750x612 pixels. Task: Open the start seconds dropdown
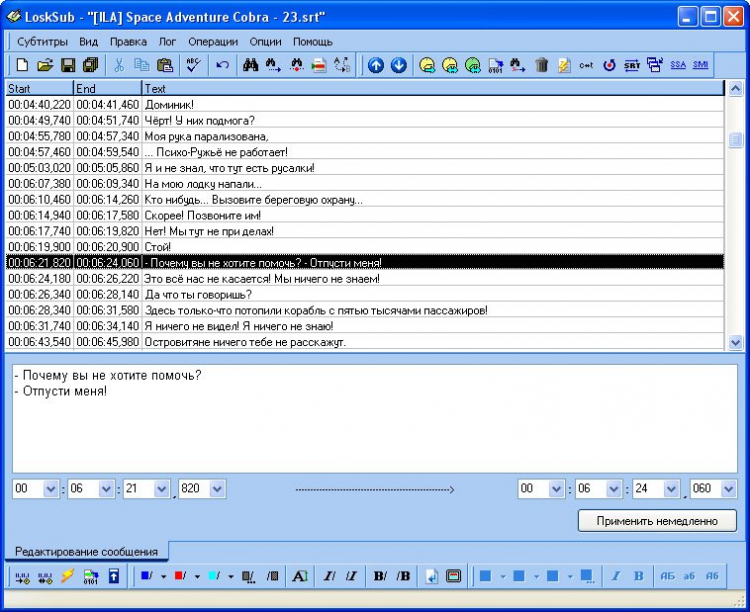[162, 489]
